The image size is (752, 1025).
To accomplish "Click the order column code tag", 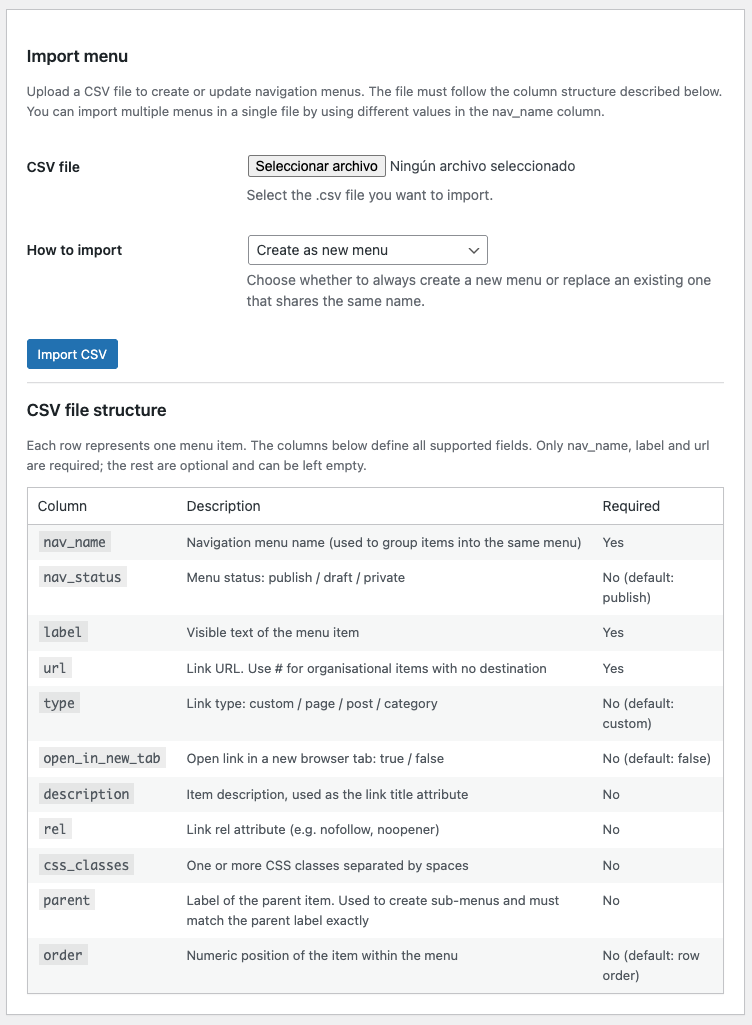I will (63, 955).
